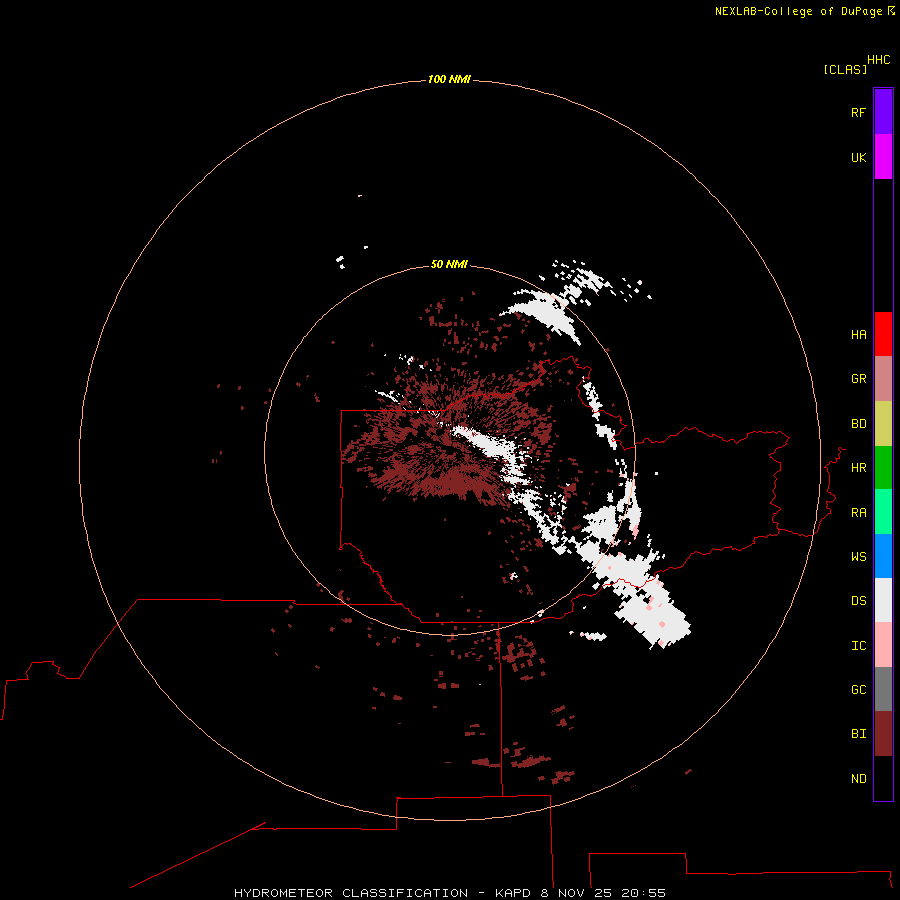This screenshot has width=900, height=900.
Task: Click the RA light green legend swatch
Action: click(883, 512)
